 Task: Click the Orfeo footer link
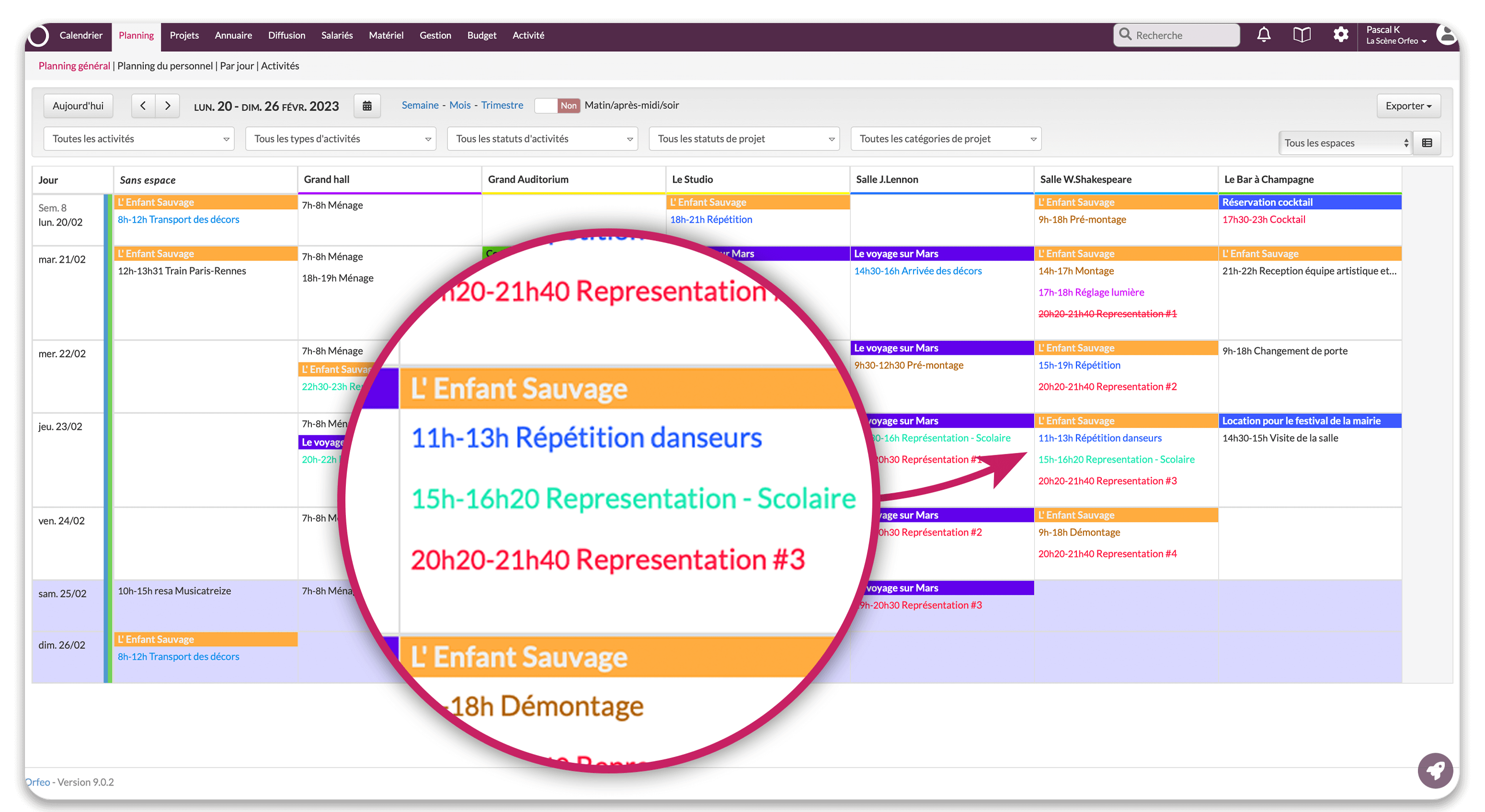37,782
